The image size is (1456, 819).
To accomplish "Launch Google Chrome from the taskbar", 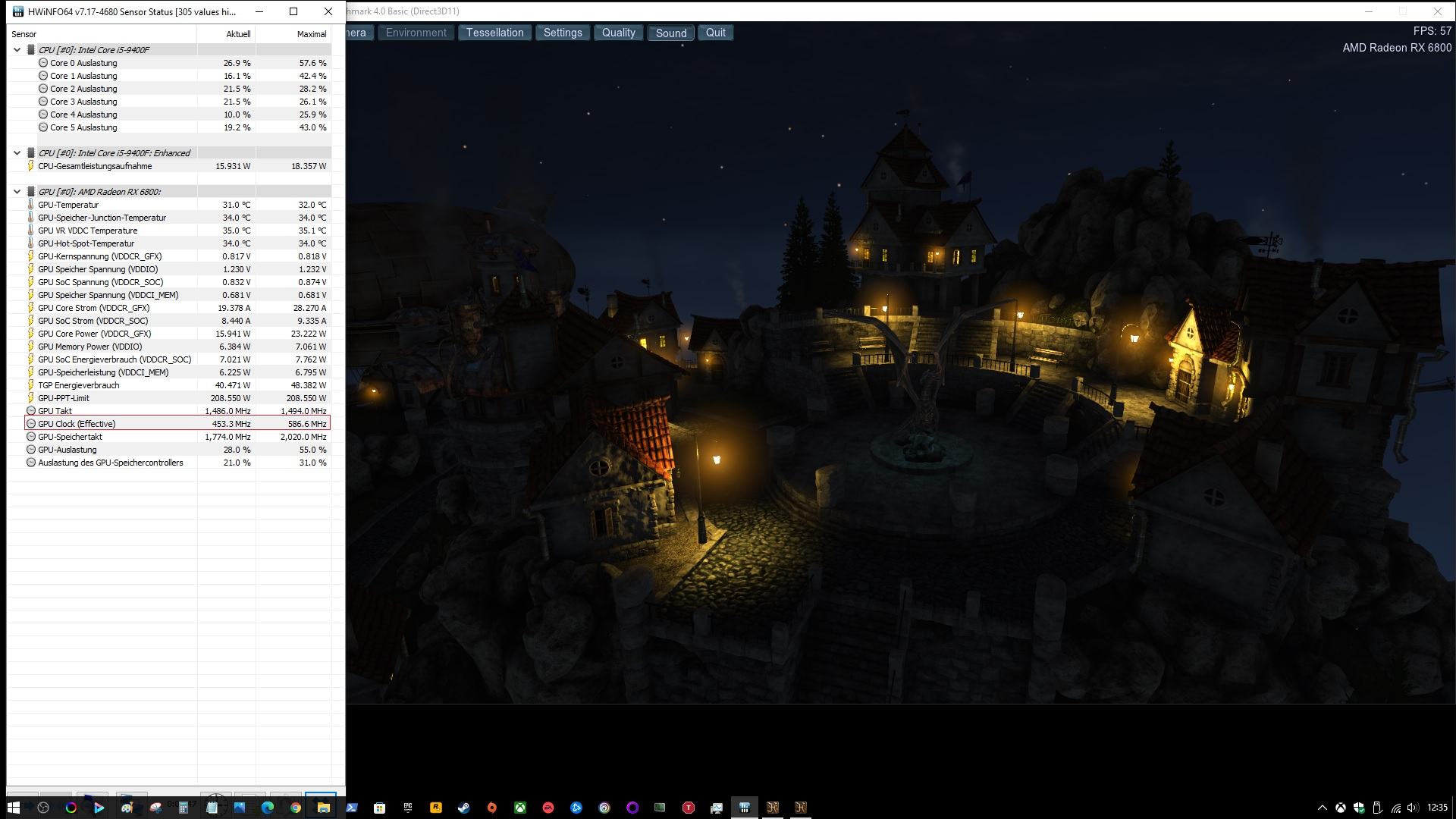I will [296, 808].
